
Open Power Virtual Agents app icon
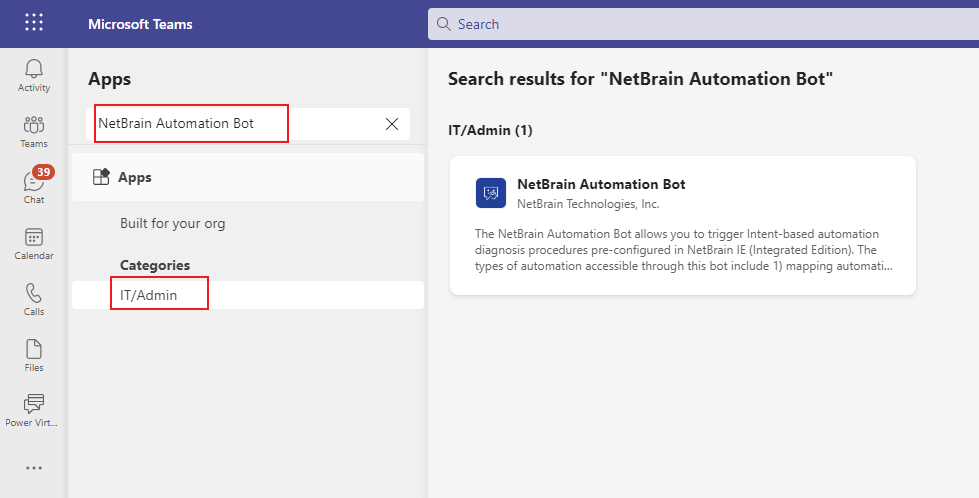coord(34,410)
